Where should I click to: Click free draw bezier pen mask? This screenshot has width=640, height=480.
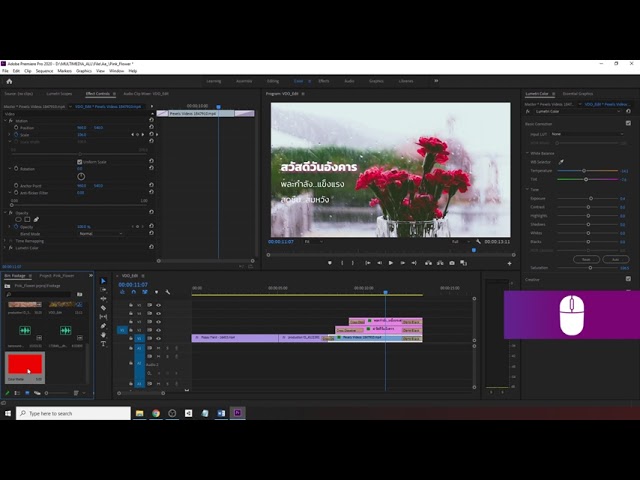(36, 220)
